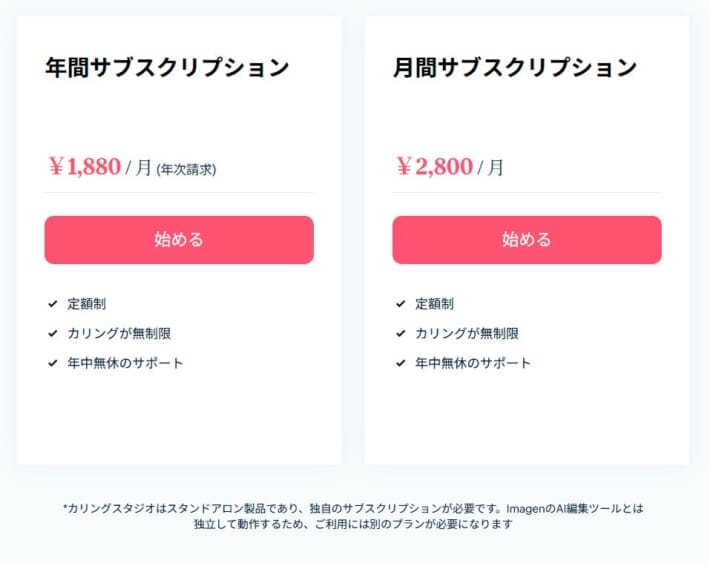Click the monthly plan 年中無休のサポート text

(473, 363)
